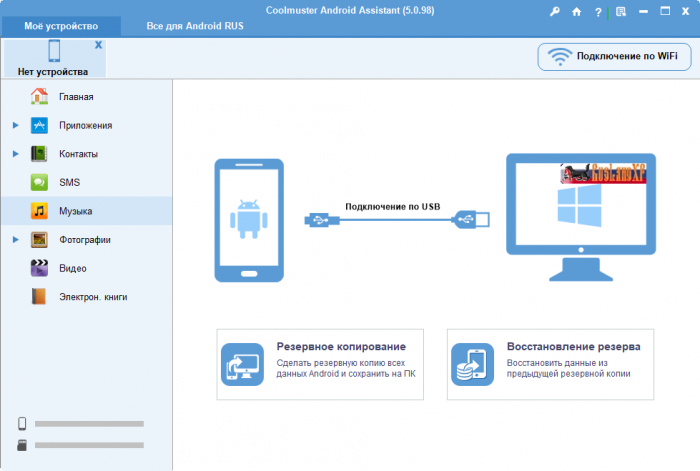Click the RusLangXP banner on monitor
The height and width of the screenshot is (471, 700).
[603, 174]
